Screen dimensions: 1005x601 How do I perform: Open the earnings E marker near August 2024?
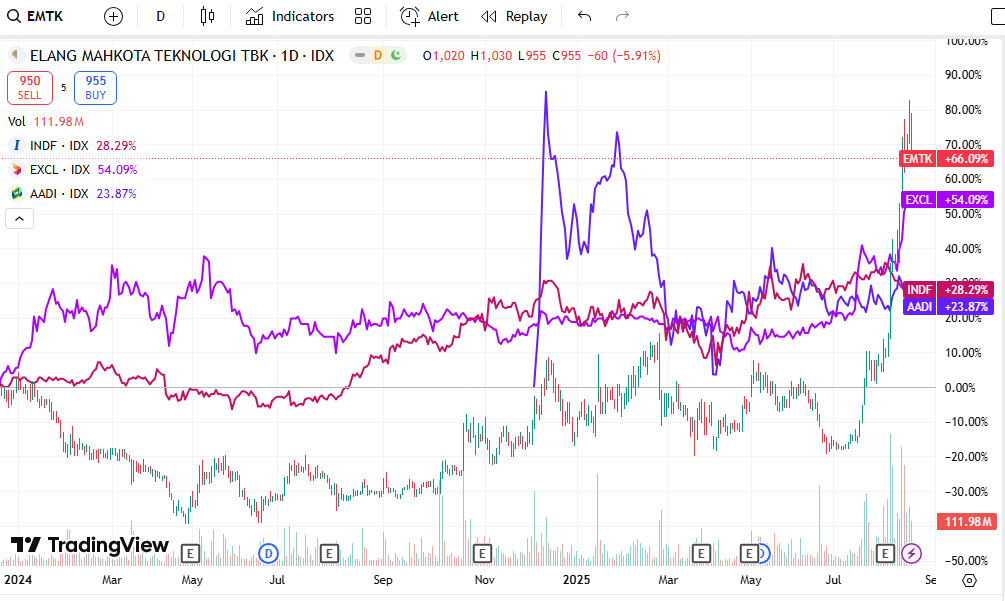[x=329, y=553]
